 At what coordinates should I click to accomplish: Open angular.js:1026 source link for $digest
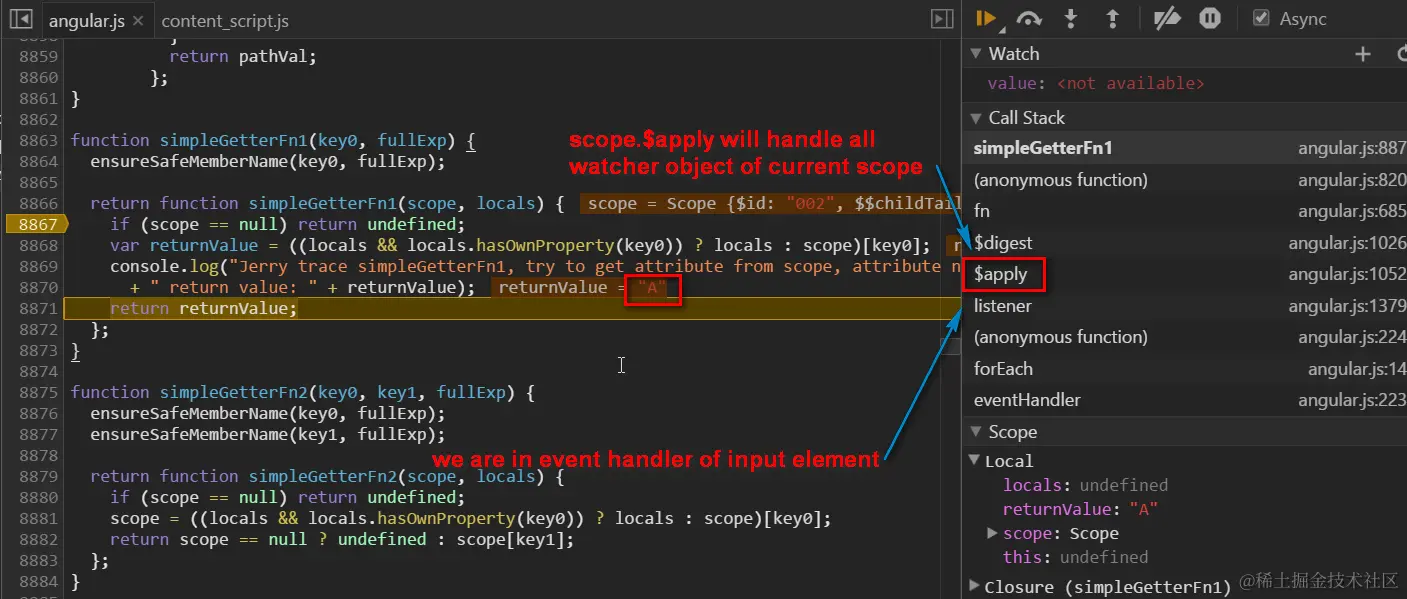click(1347, 243)
